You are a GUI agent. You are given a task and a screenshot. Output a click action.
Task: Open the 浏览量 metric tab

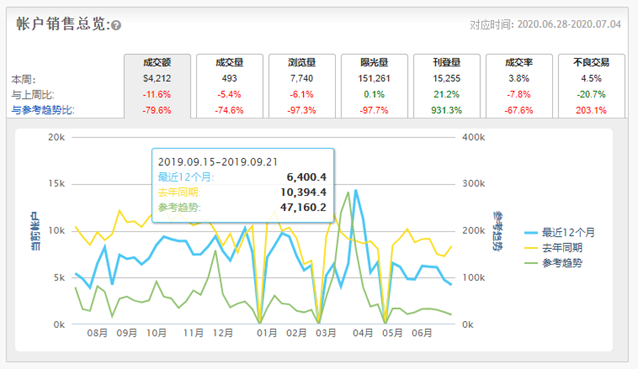(x=302, y=86)
